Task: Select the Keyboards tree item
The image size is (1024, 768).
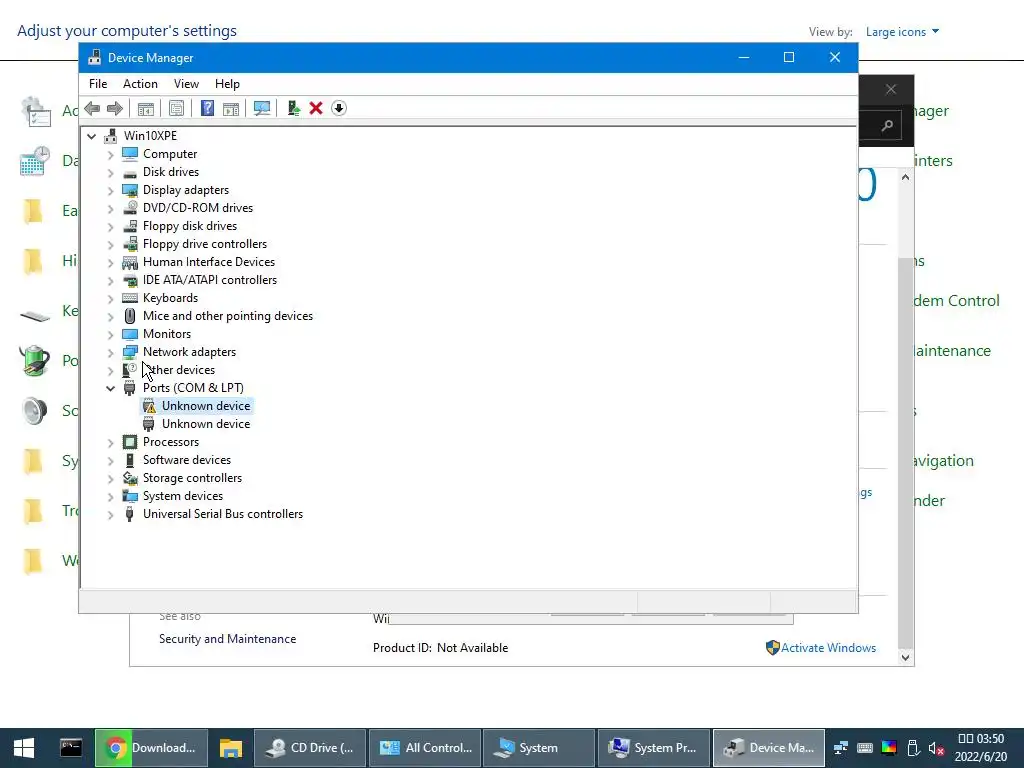Action: coord(170,298)
